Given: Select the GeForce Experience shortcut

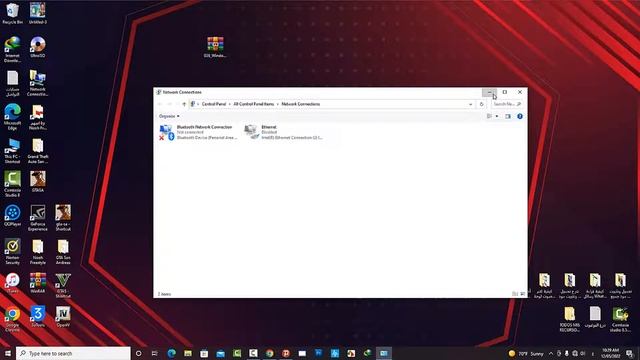Looking at the screenshot, I should [38, 218].
